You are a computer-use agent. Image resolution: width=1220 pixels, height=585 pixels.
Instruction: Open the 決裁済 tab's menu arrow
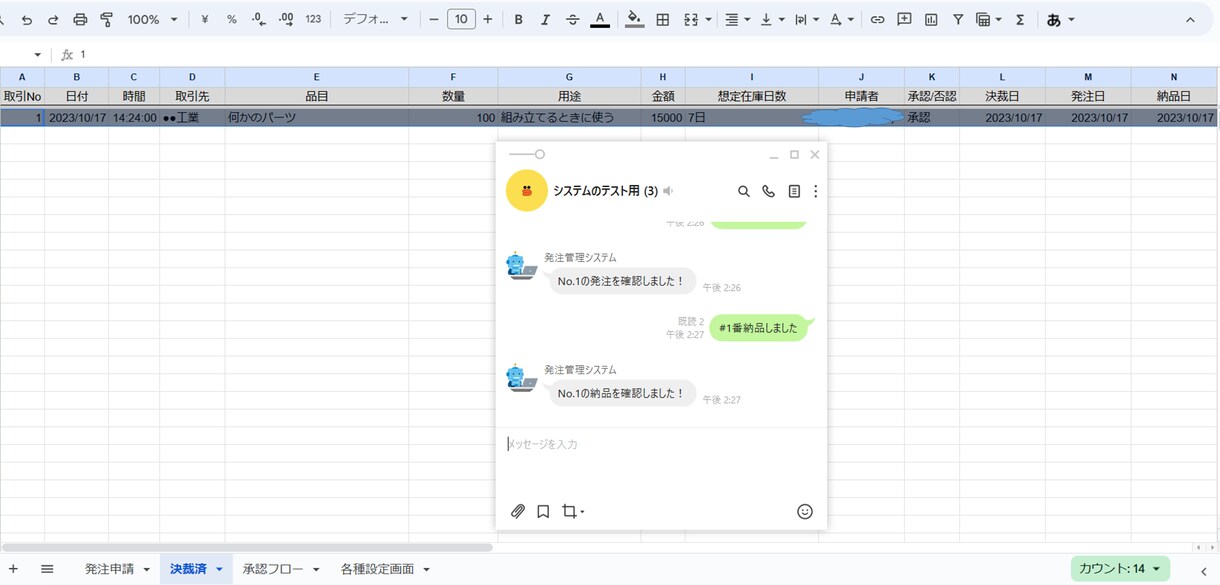coord(219,569)
